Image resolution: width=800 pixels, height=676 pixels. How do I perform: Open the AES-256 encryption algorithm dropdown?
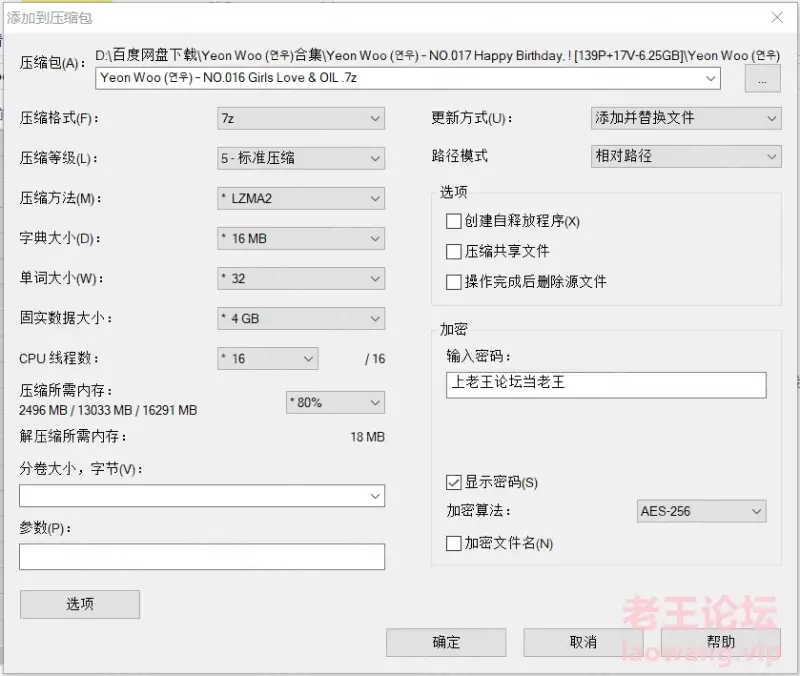tap(702, 511)
